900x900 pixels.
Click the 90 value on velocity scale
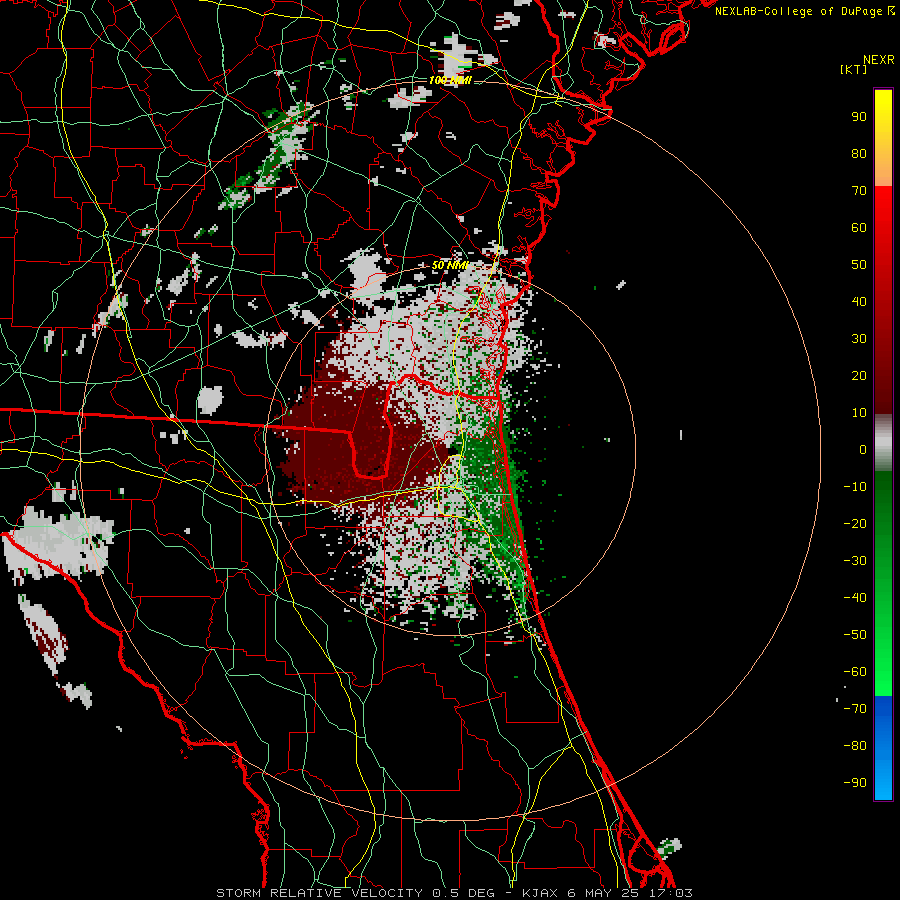pyautogui.click(x=859, y=117)
